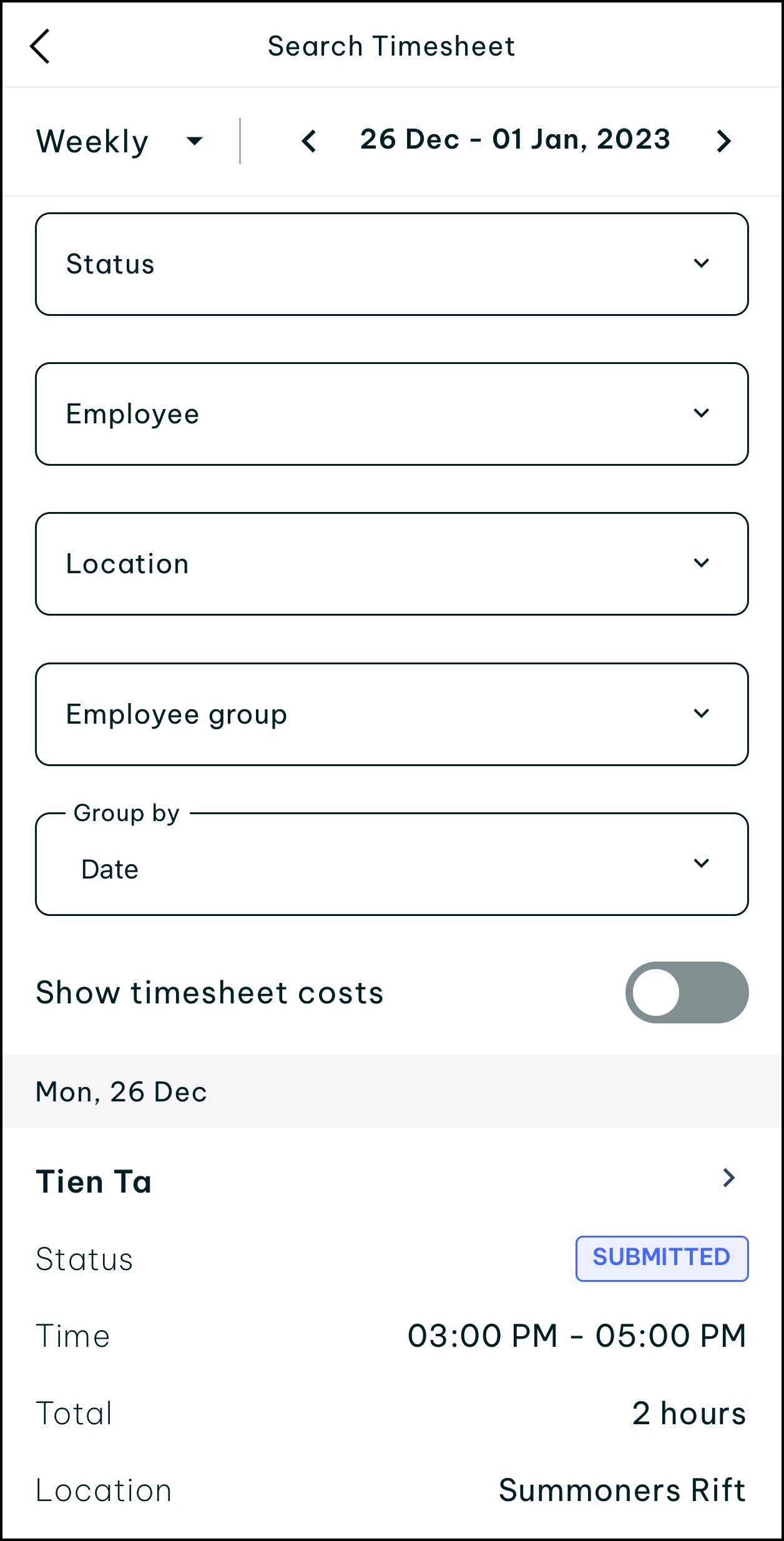This screenshot has width=784, height=1541.
Task: Open Tien Ta timesheet details chevron
Action: coord(728,1178)
